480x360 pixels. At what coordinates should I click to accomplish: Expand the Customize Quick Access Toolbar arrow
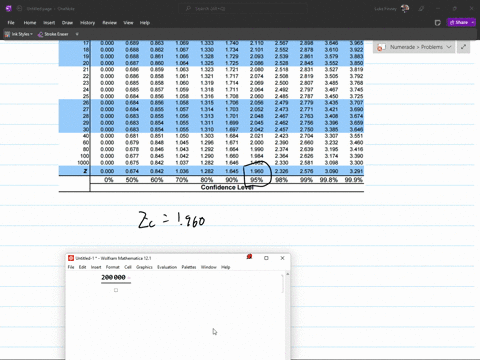77,34
